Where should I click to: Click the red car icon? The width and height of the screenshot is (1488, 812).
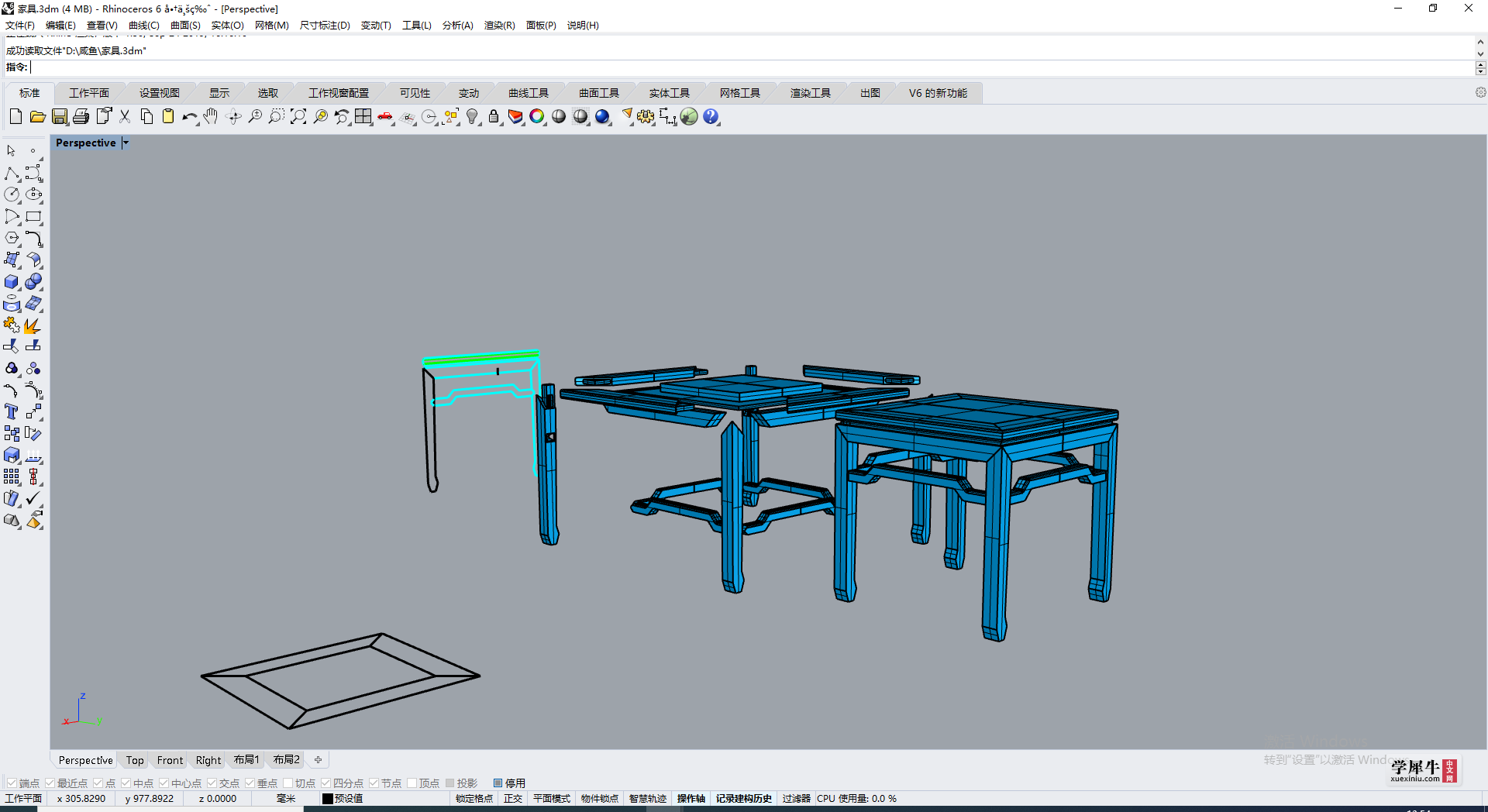point(385,117)
